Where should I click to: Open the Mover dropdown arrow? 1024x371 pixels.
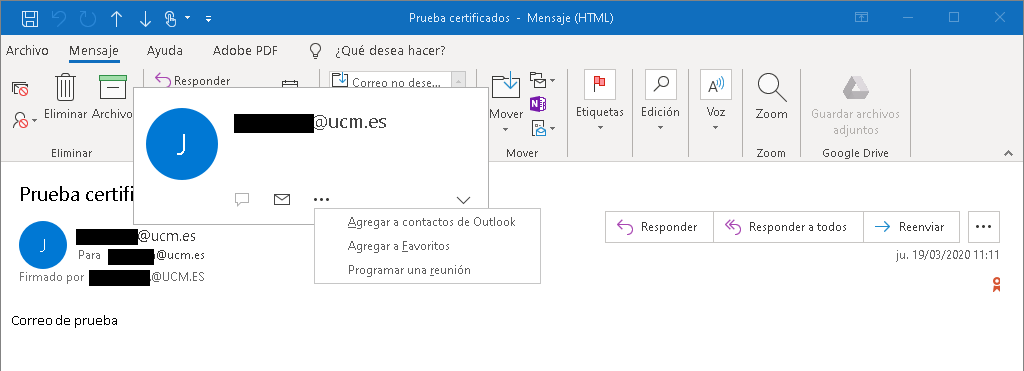[505, 130]
